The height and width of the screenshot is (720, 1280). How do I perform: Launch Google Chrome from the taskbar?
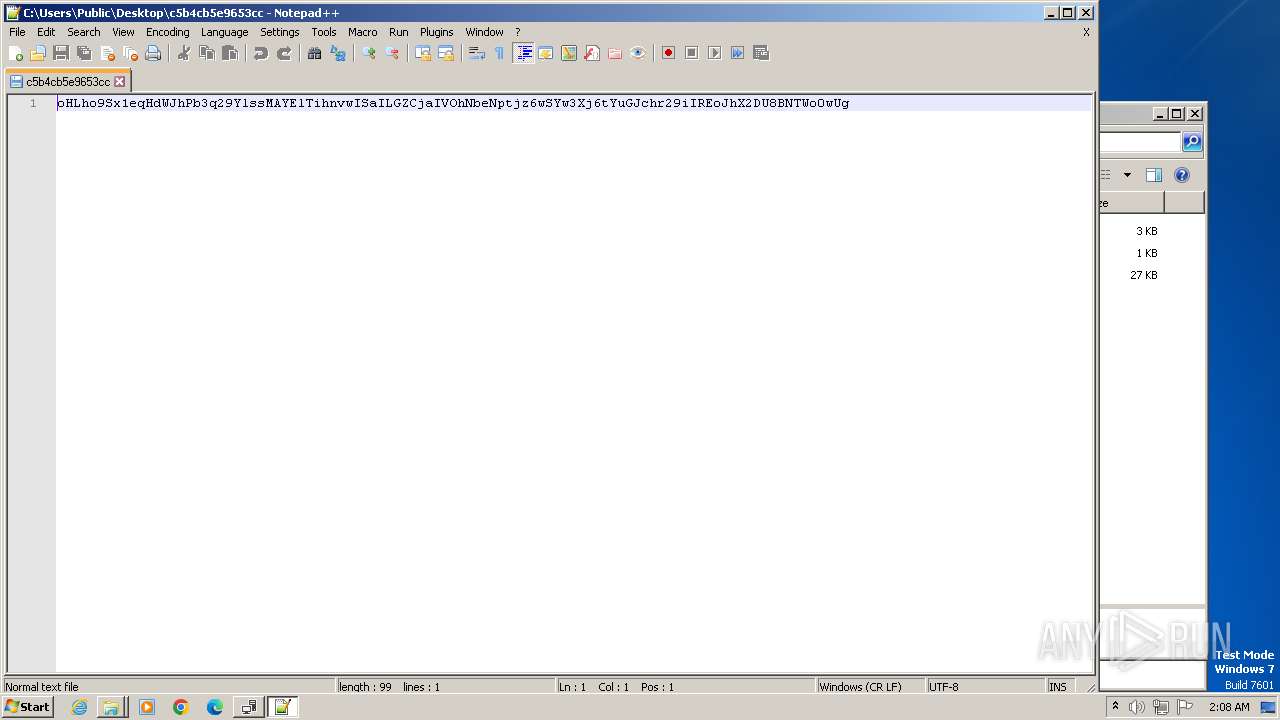[180, 707]
